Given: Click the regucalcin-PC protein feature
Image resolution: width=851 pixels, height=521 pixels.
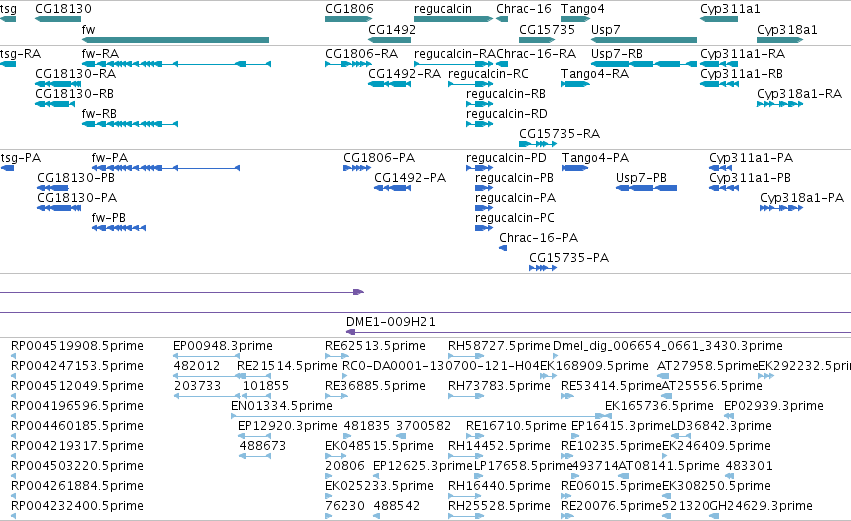Looking at the screenshot, I should click(x=484, y=228).
